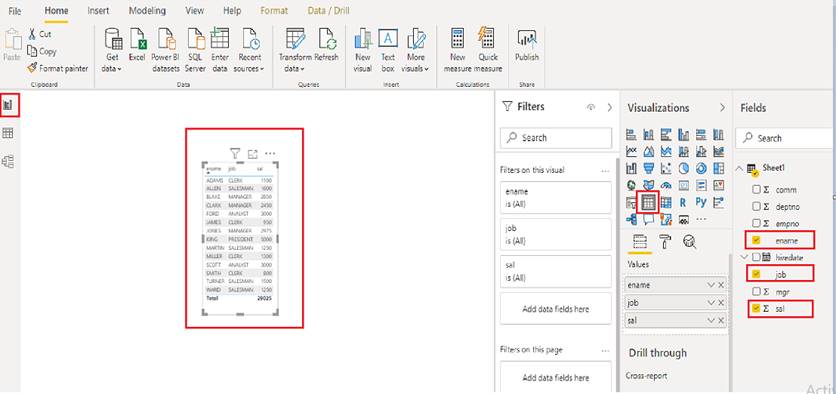Open the File menu
Screen dimensions: 836x394
[15, 11]
